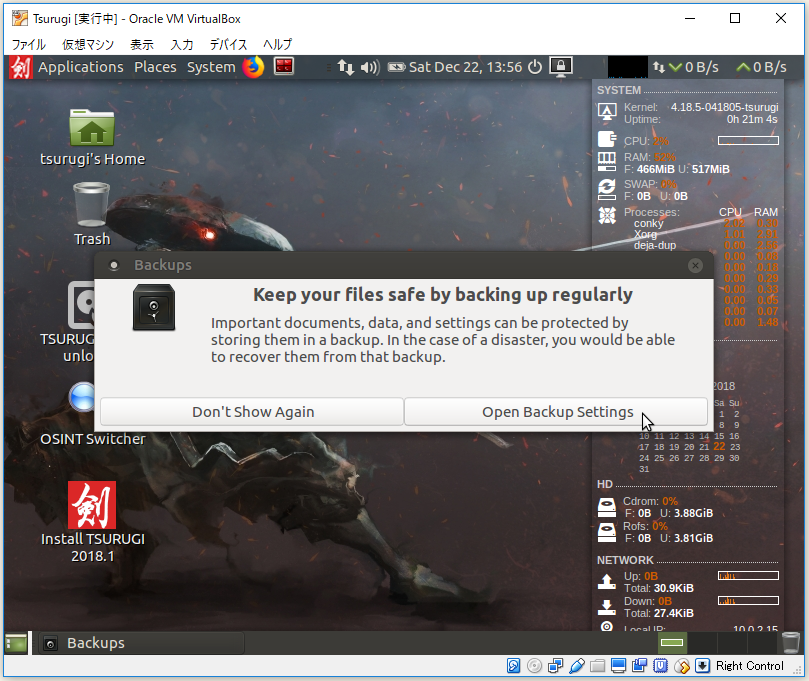Open Backups dialog window menu dot
Image resolution: width=809 pixels, height=681 pixels.
(114, 265)
